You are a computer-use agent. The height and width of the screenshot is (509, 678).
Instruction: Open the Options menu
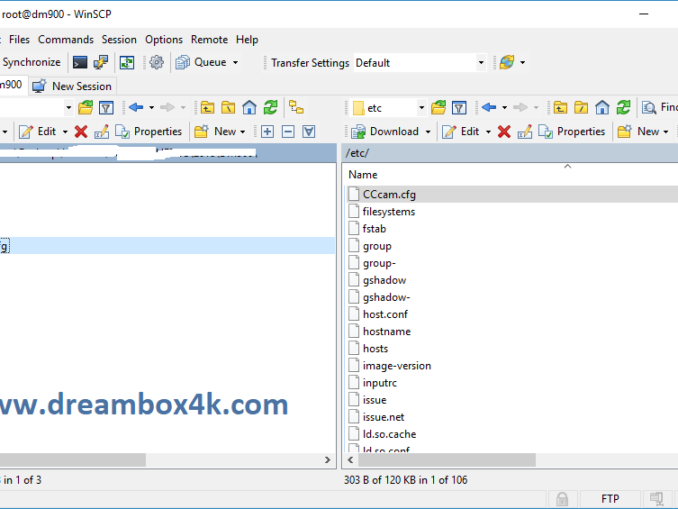point(164,40)
